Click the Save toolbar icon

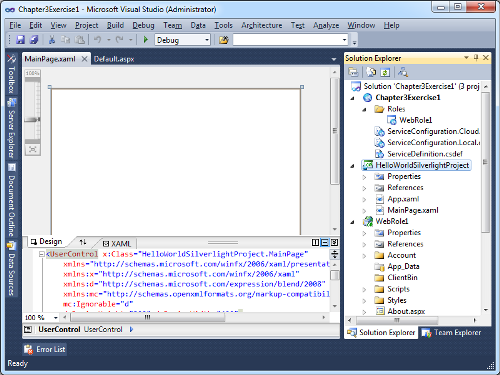point(20,40)
